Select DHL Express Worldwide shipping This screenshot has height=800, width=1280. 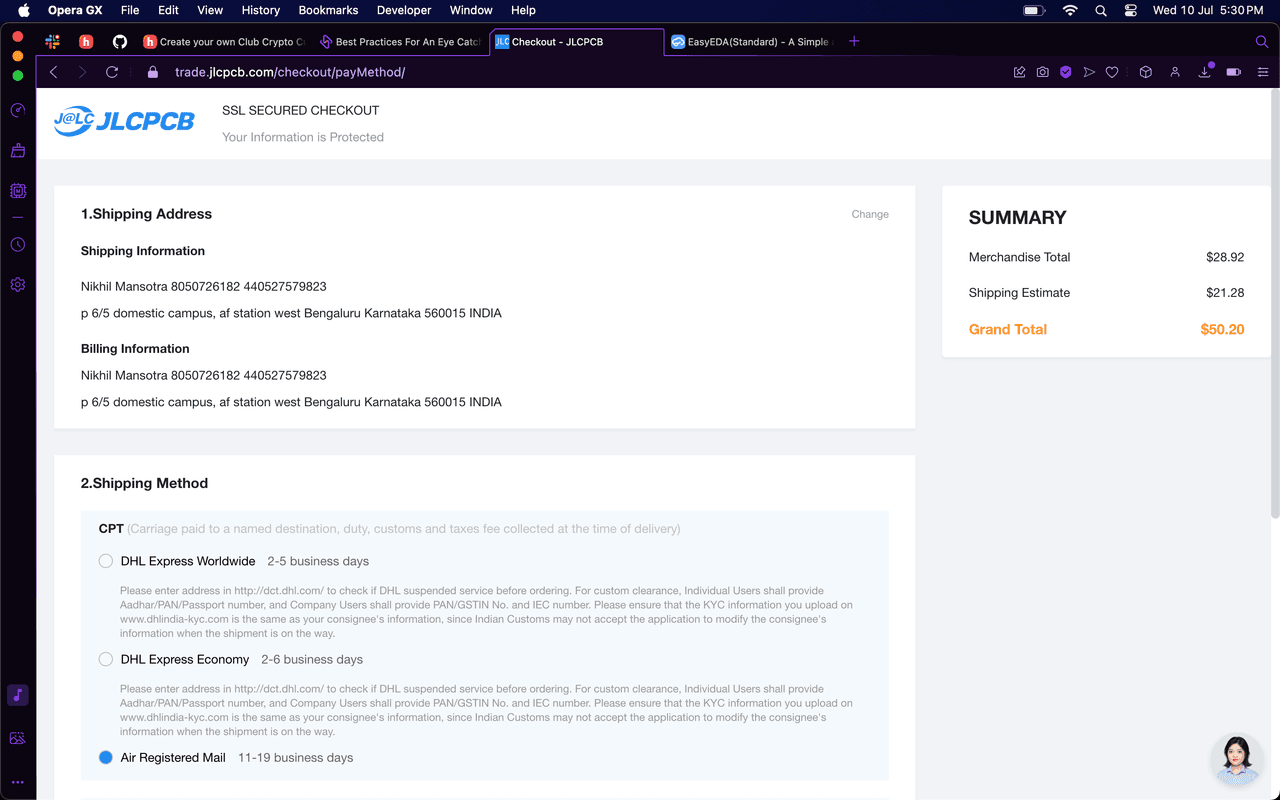(106, 561)
